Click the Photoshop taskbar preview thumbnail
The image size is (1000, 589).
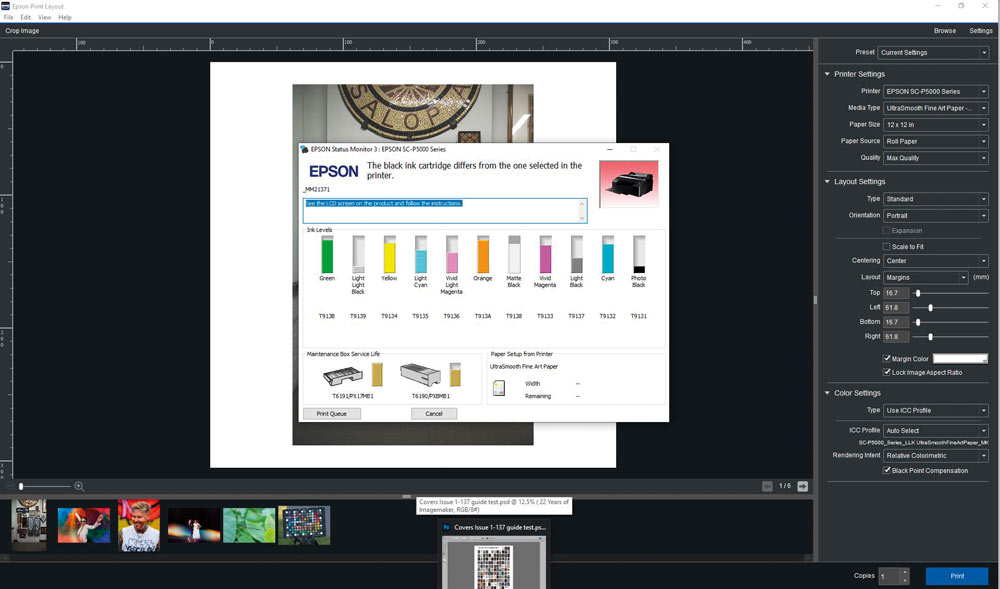tap(495, 562)
